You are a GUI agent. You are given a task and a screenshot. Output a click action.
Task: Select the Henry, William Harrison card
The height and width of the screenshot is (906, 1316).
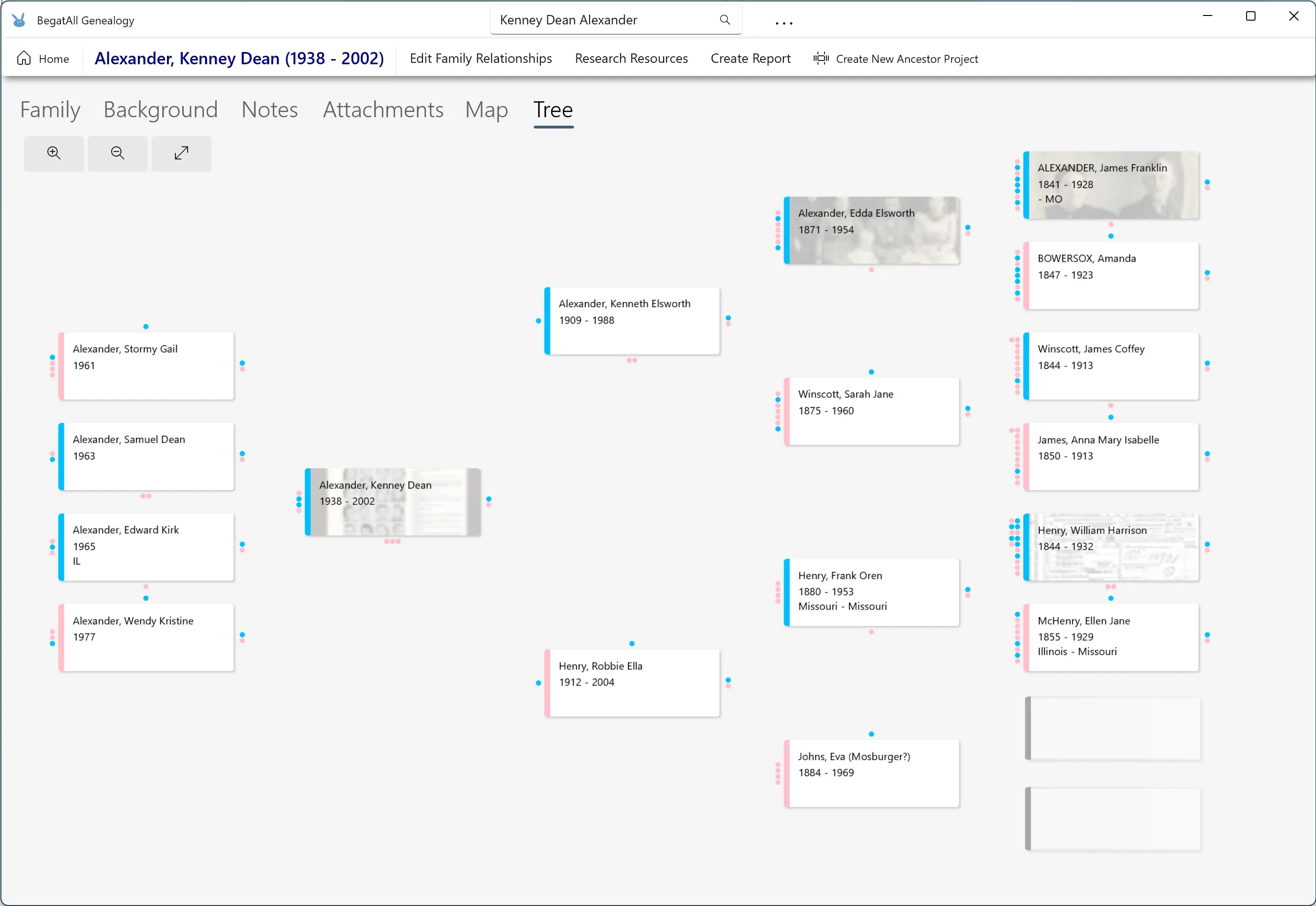pyautogui.click(x=1111, y=547)
